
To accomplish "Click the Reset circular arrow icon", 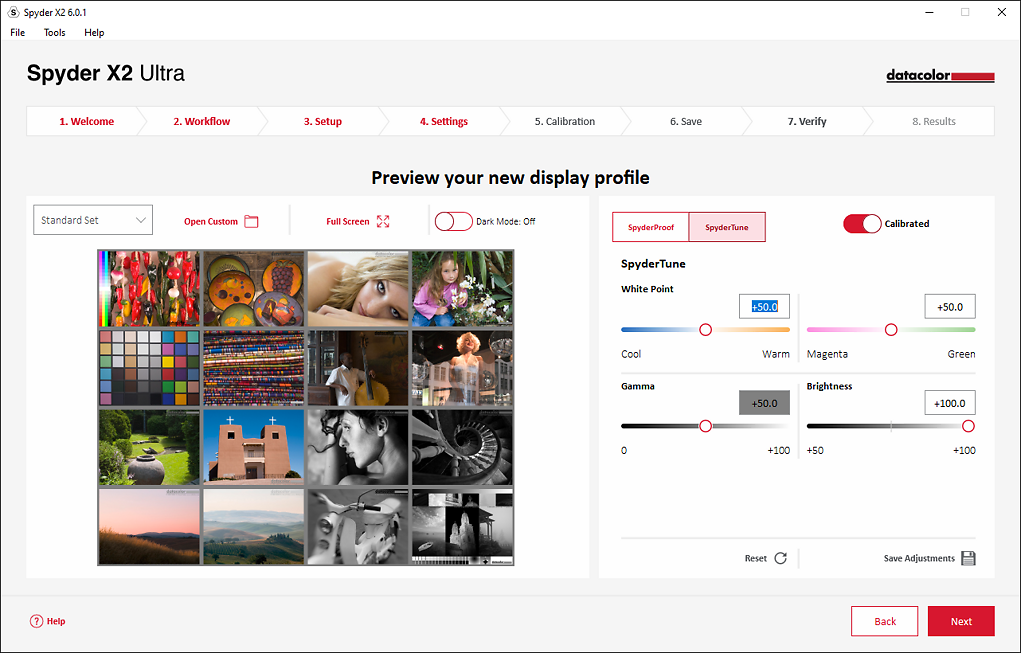I will (781, 558).
